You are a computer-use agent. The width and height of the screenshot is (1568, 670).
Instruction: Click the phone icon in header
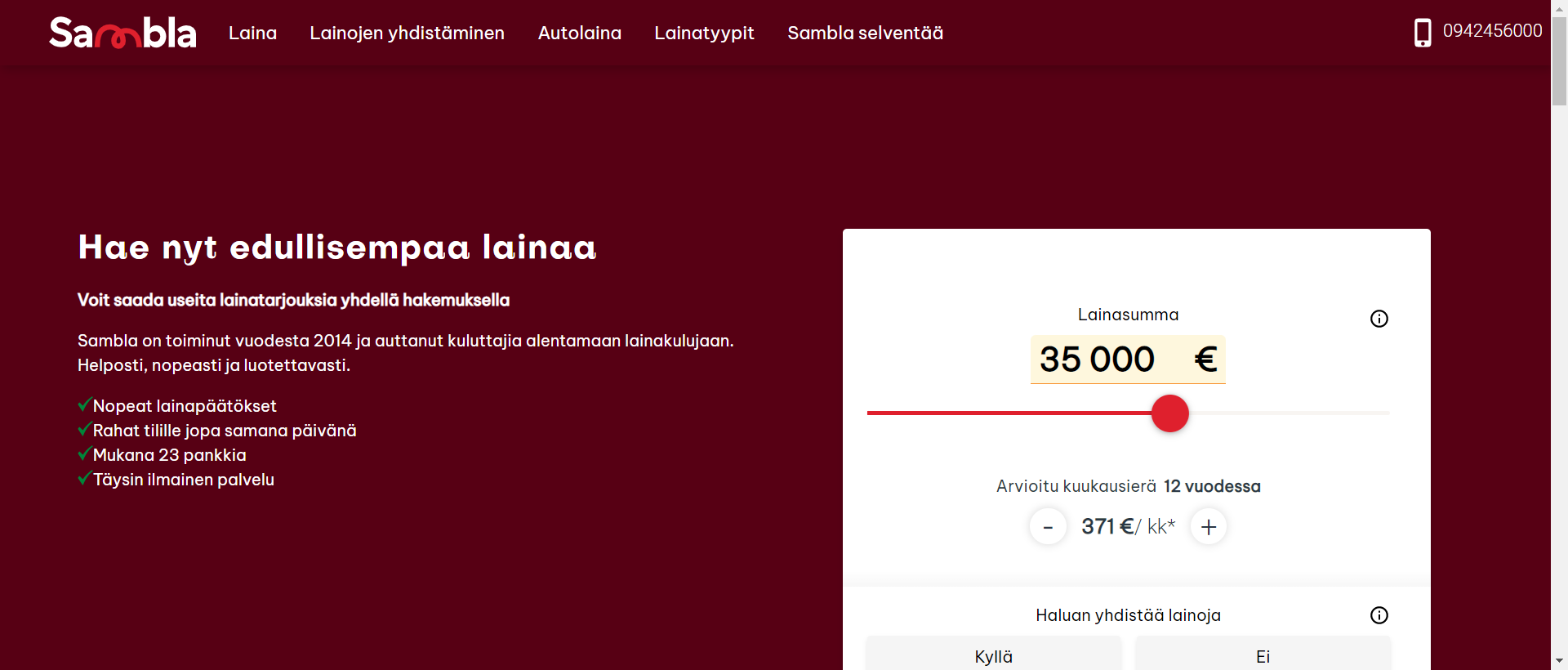[x=1422, y=33]
